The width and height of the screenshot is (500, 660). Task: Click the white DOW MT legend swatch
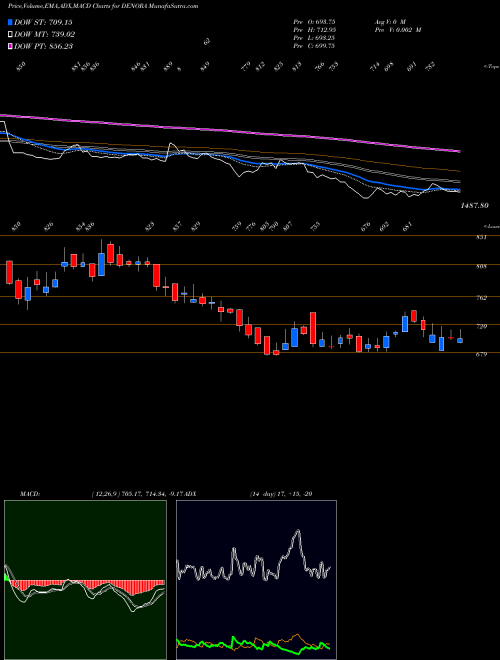pos(11,34)
